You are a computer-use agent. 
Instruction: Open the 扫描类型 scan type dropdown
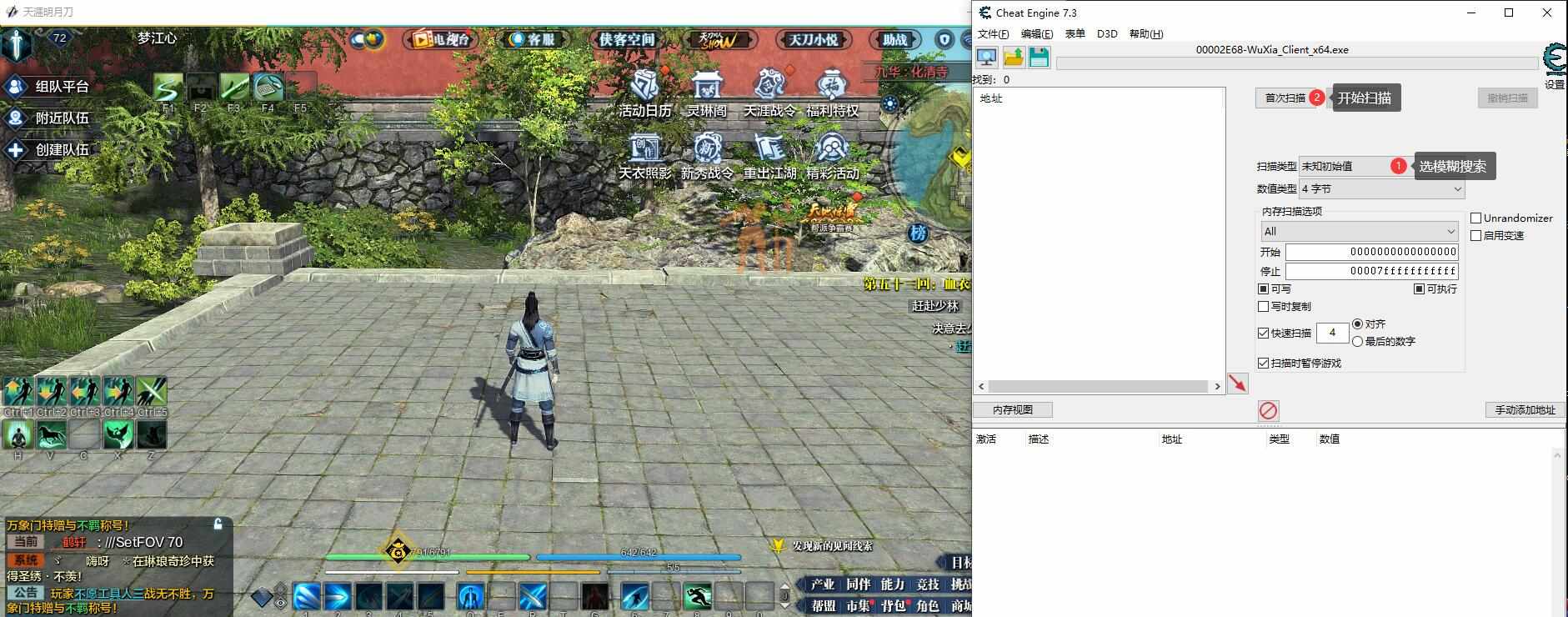pos(1381,166)
